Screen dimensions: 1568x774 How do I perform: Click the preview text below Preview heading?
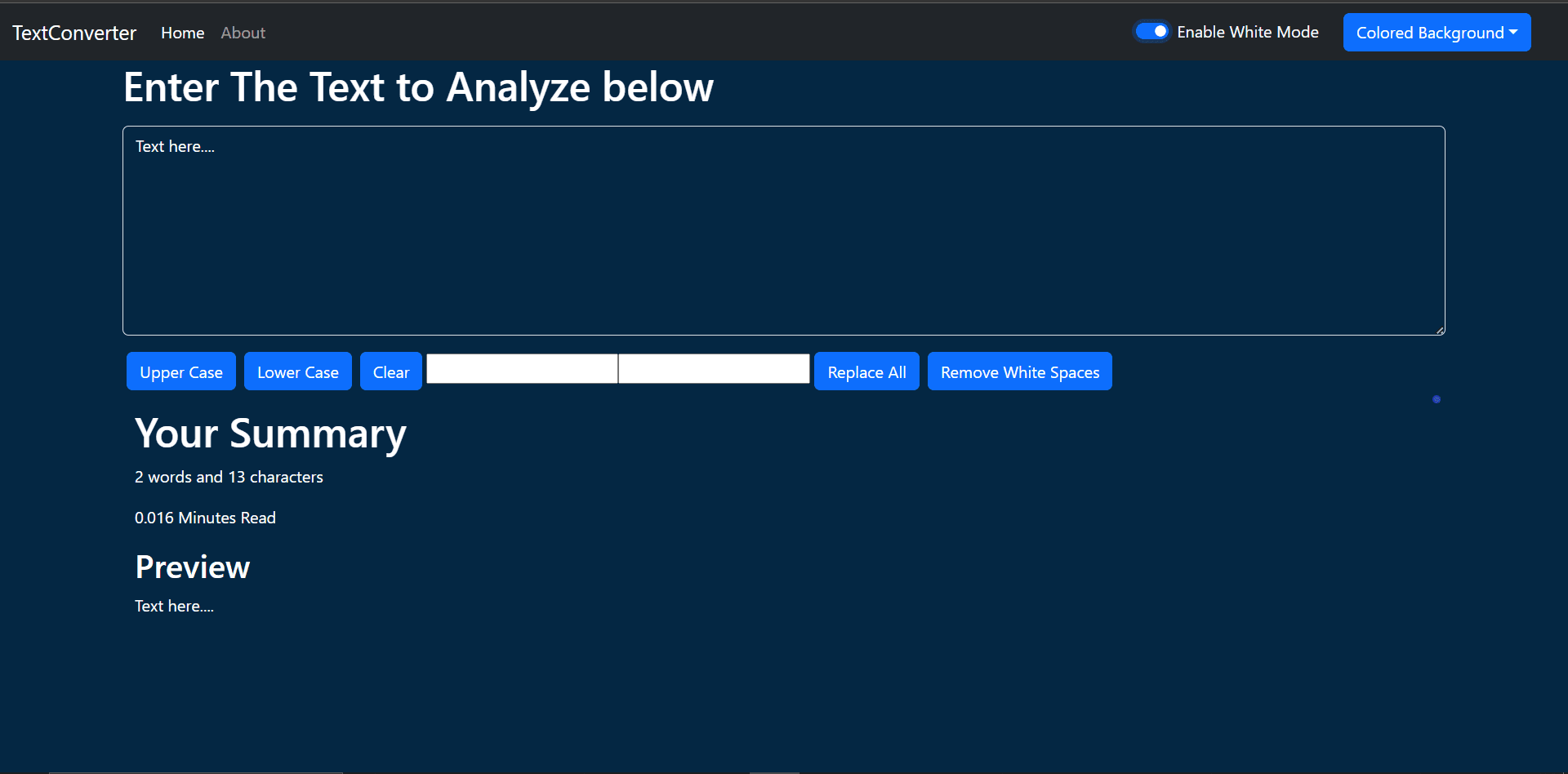[x=173, y=606]
